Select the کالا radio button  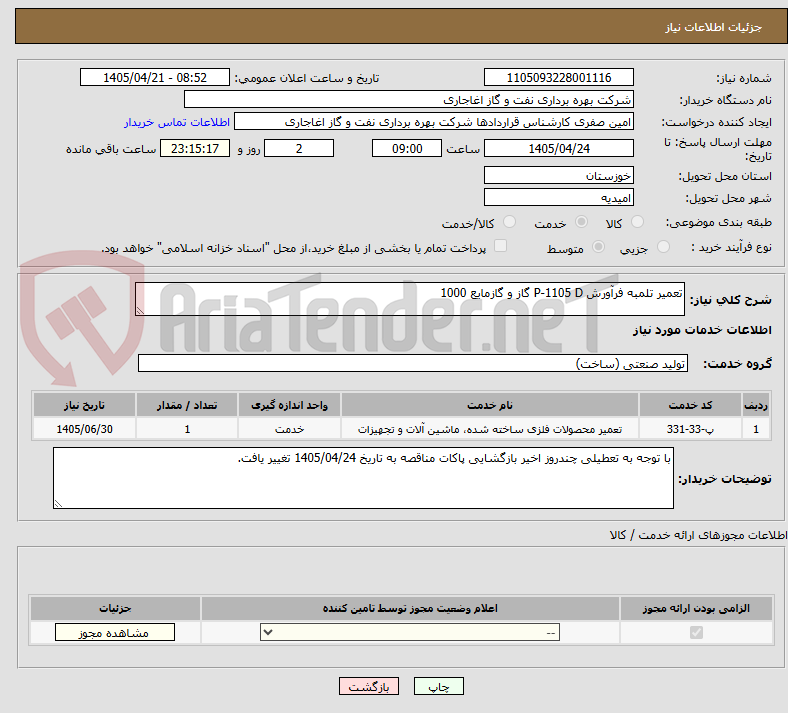[637, 222]
